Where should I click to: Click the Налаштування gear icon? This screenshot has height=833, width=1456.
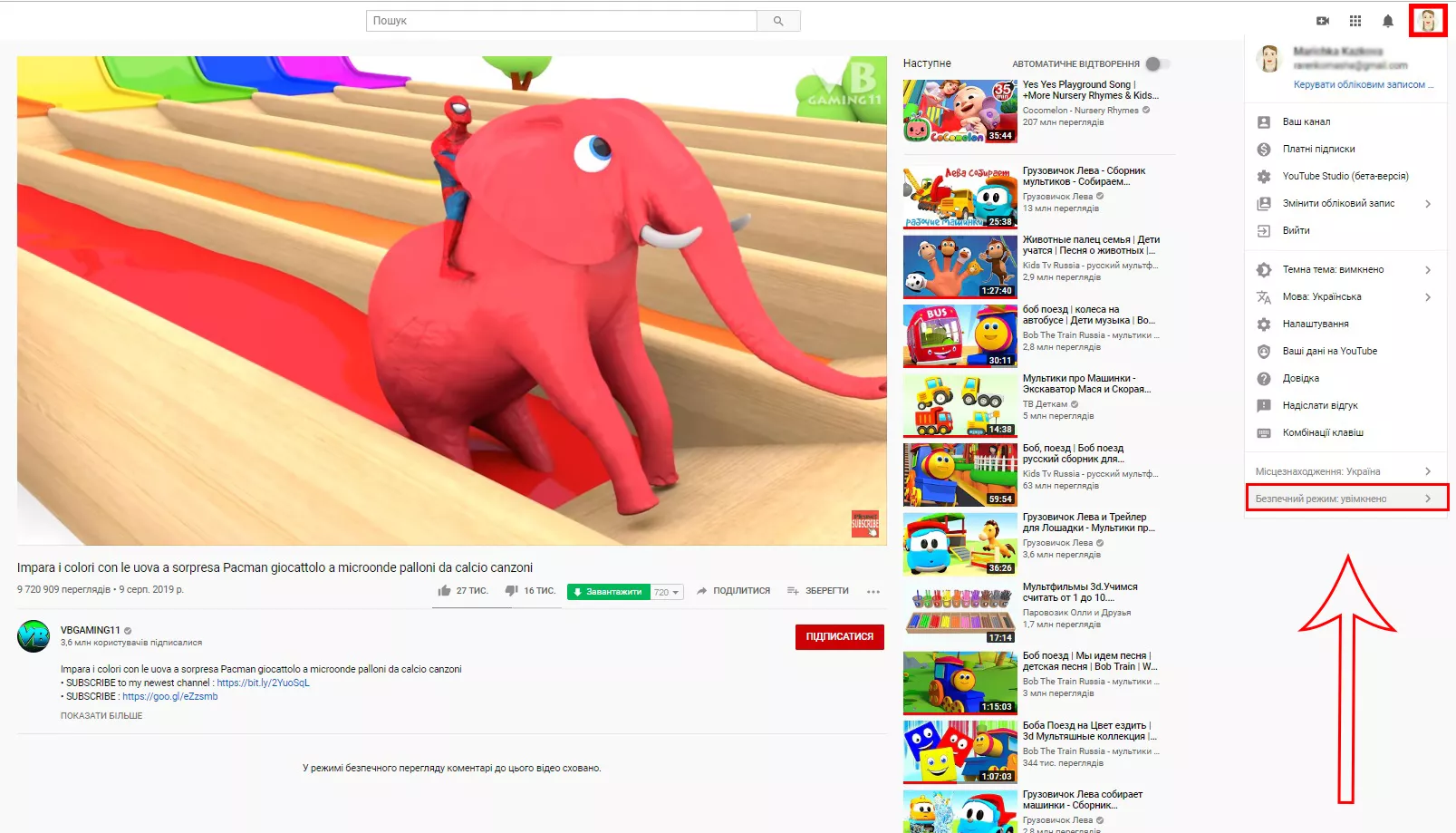tap(1264, 324)
